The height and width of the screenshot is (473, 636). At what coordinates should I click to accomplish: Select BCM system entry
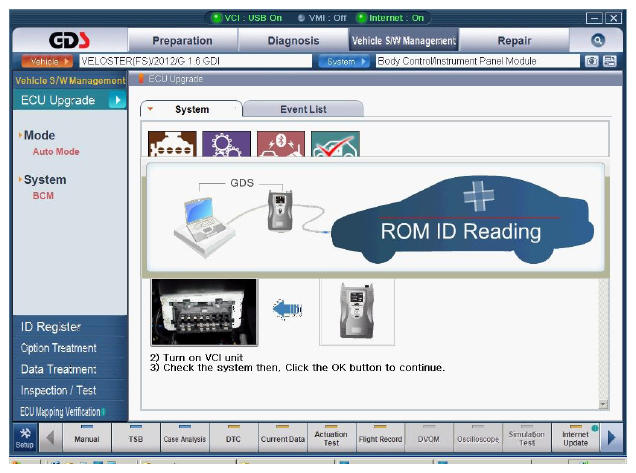[x=43, y=196]
